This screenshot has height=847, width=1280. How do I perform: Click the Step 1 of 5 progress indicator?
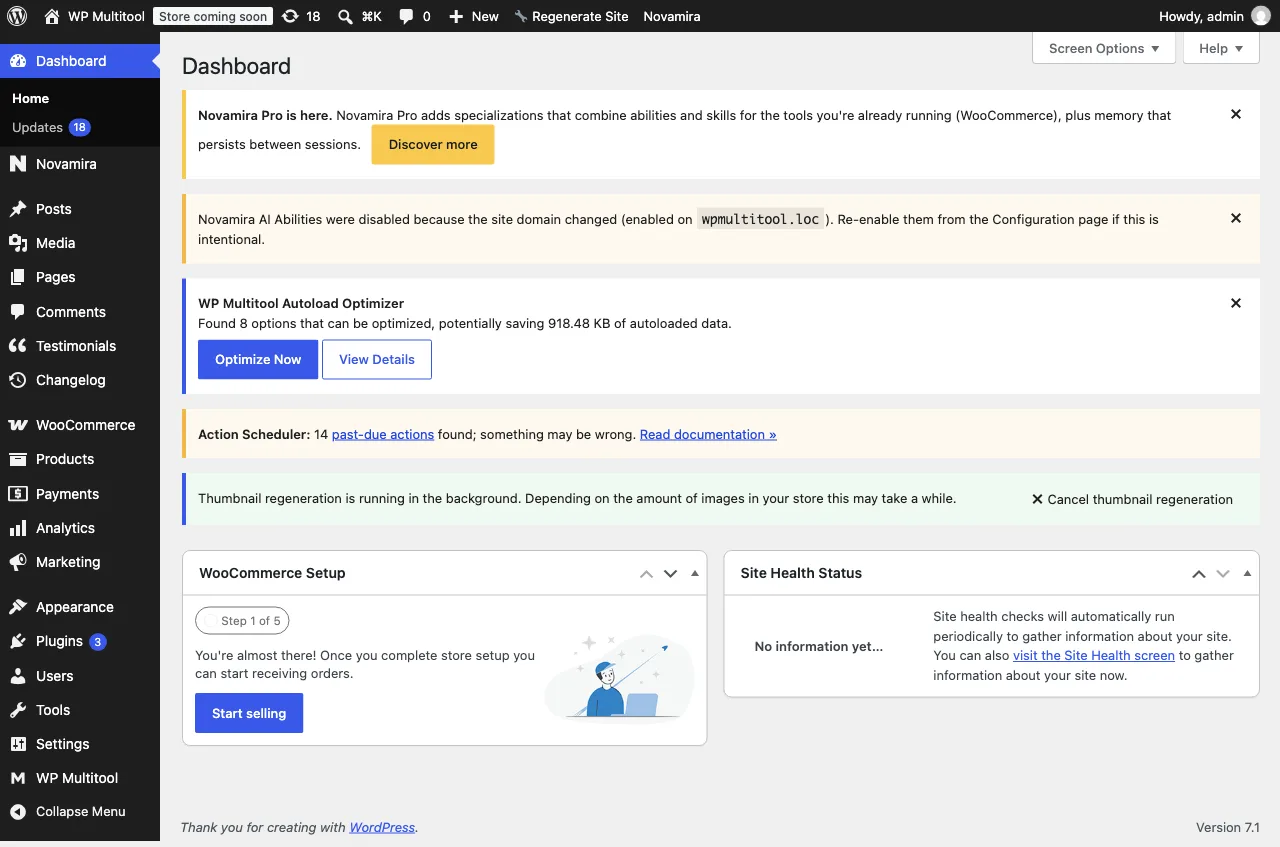click(243, 621)
